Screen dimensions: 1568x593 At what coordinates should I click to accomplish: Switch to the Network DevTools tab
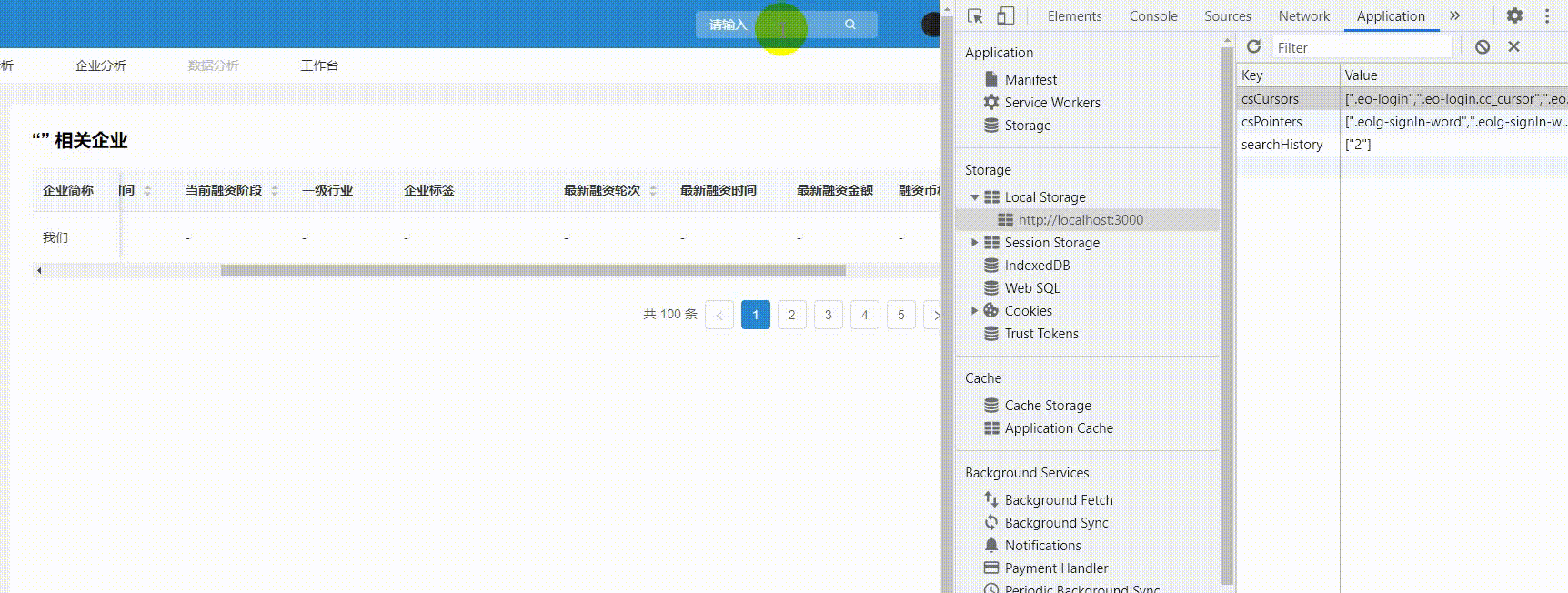click(x=1304, y=16)
